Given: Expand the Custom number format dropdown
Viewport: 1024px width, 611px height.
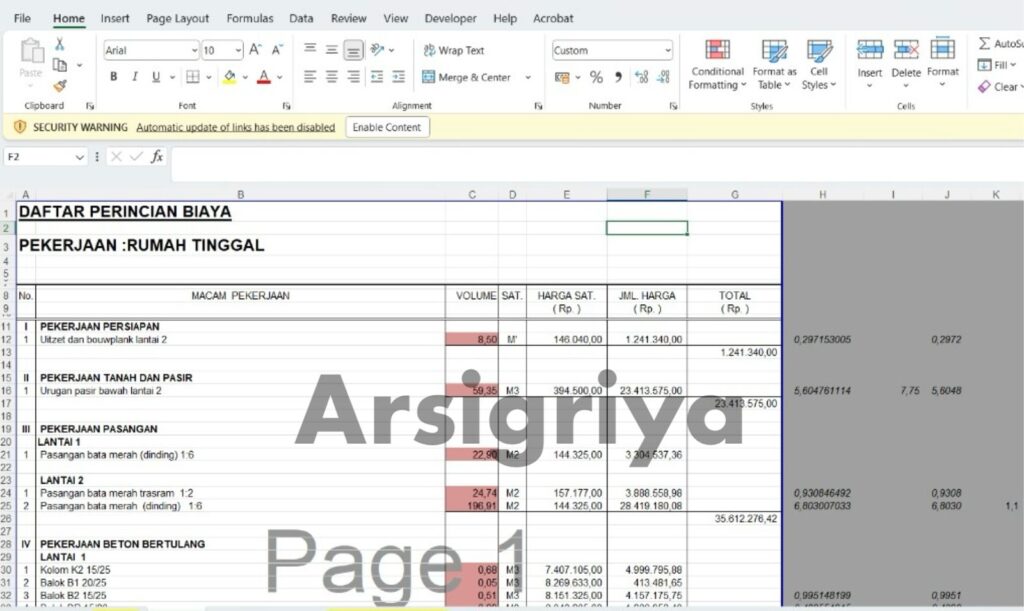Looking at the screenshot, I should (667, 50).
